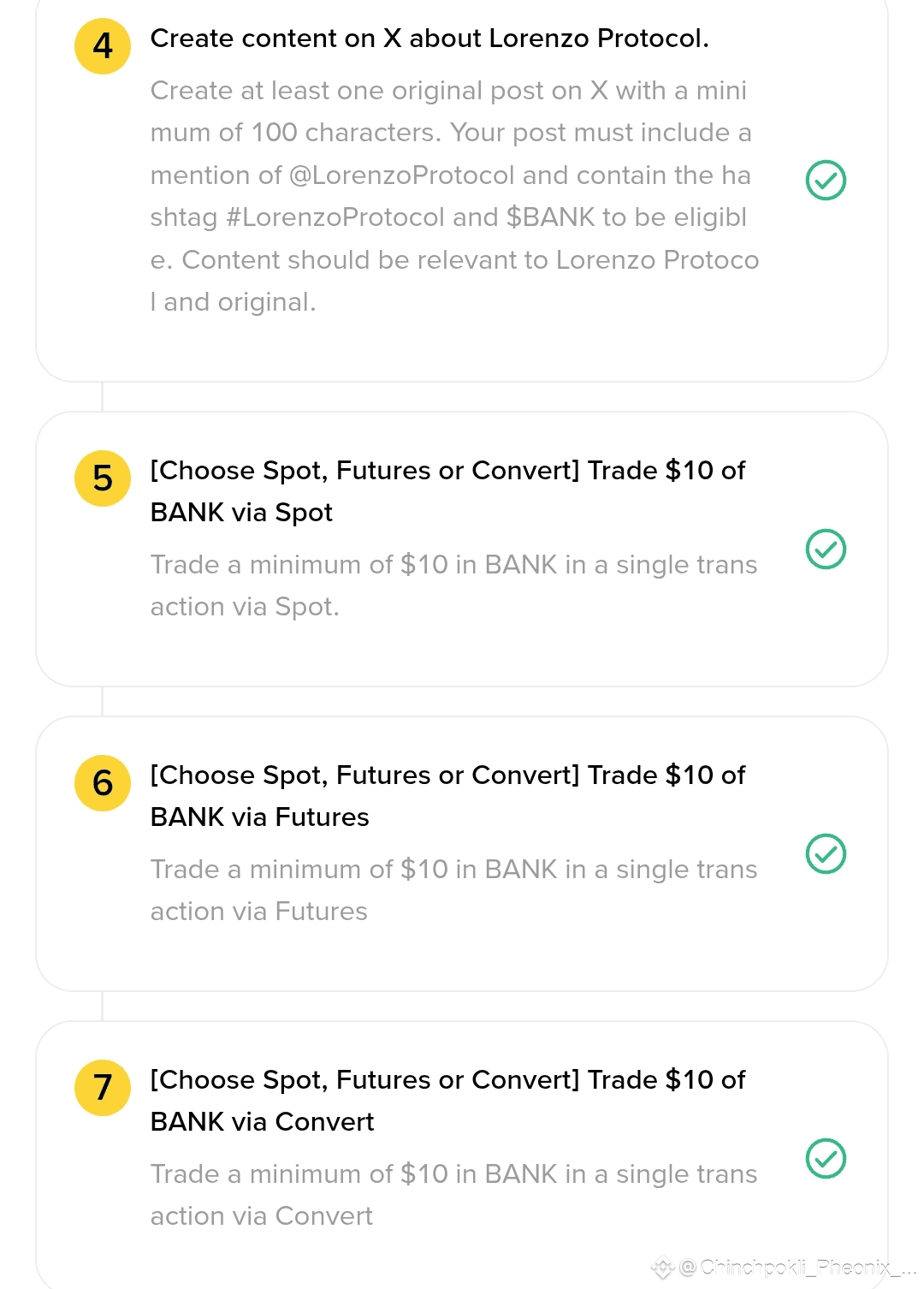Click green checkmark for Futures trade task
924x1289 pixels.
click(826, 854)
